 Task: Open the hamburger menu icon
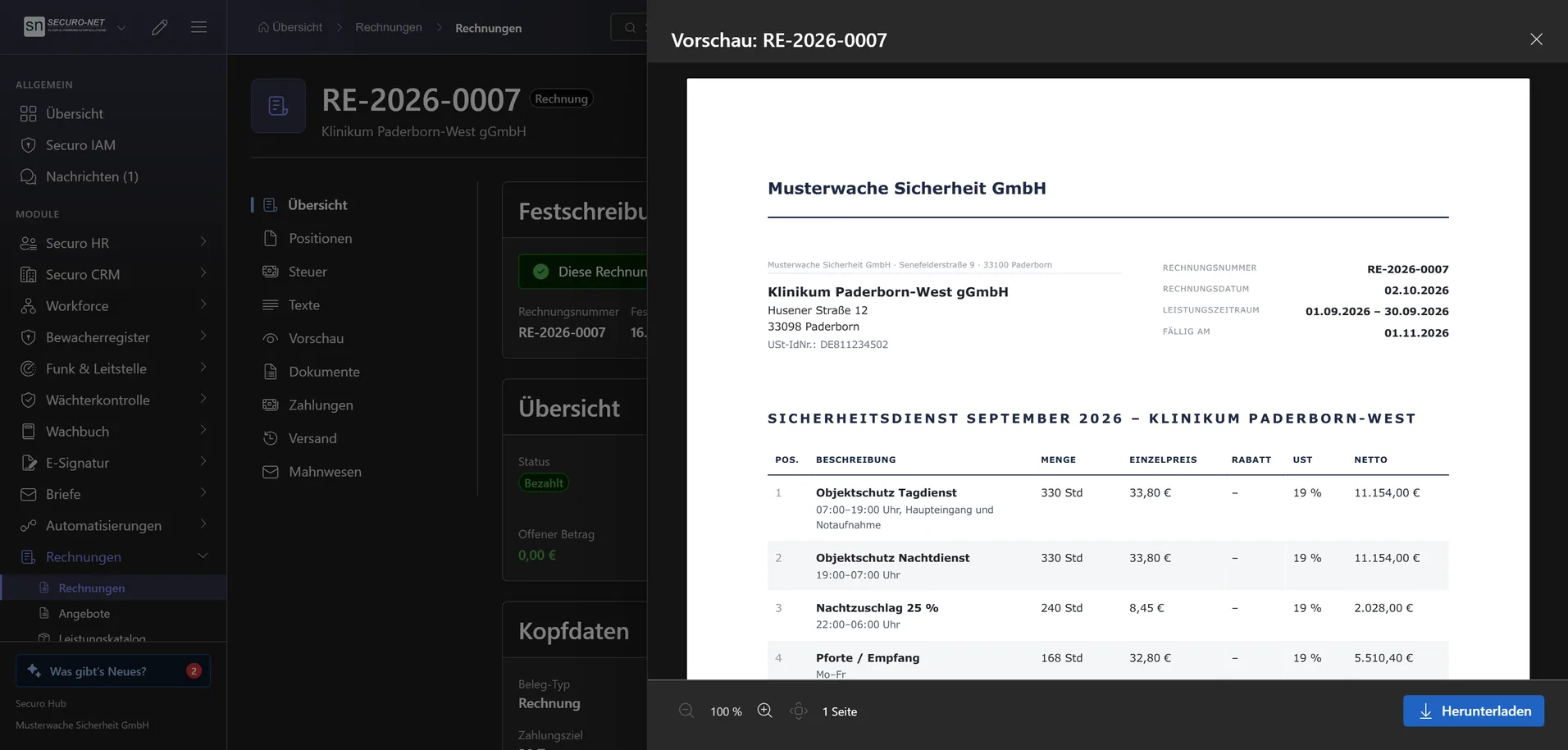198,27
